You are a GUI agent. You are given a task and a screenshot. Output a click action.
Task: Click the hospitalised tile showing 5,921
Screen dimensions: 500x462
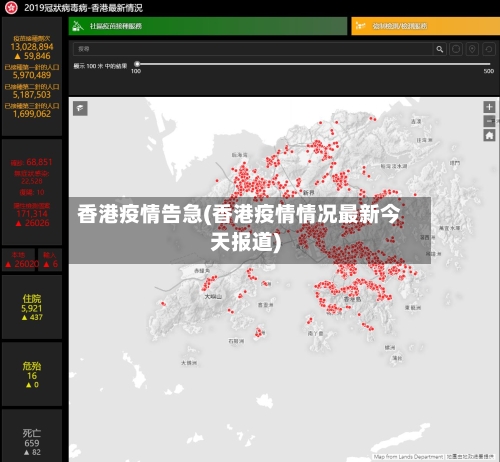coord(32,307)
